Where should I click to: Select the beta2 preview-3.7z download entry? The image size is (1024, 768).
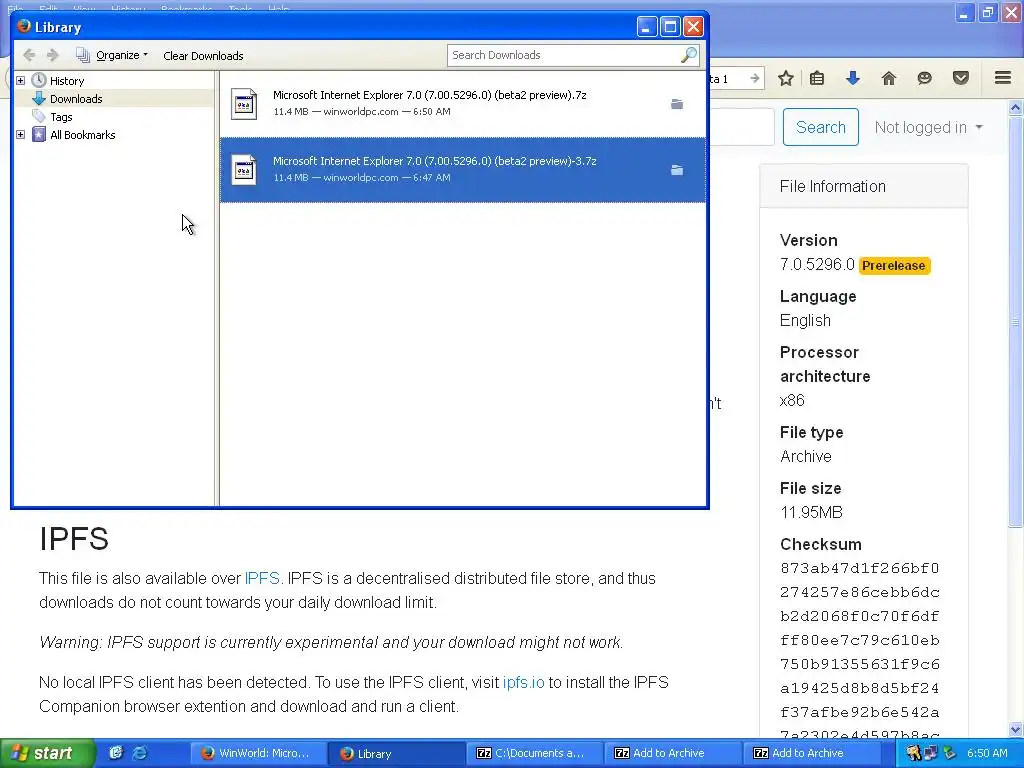click(462, 170)
